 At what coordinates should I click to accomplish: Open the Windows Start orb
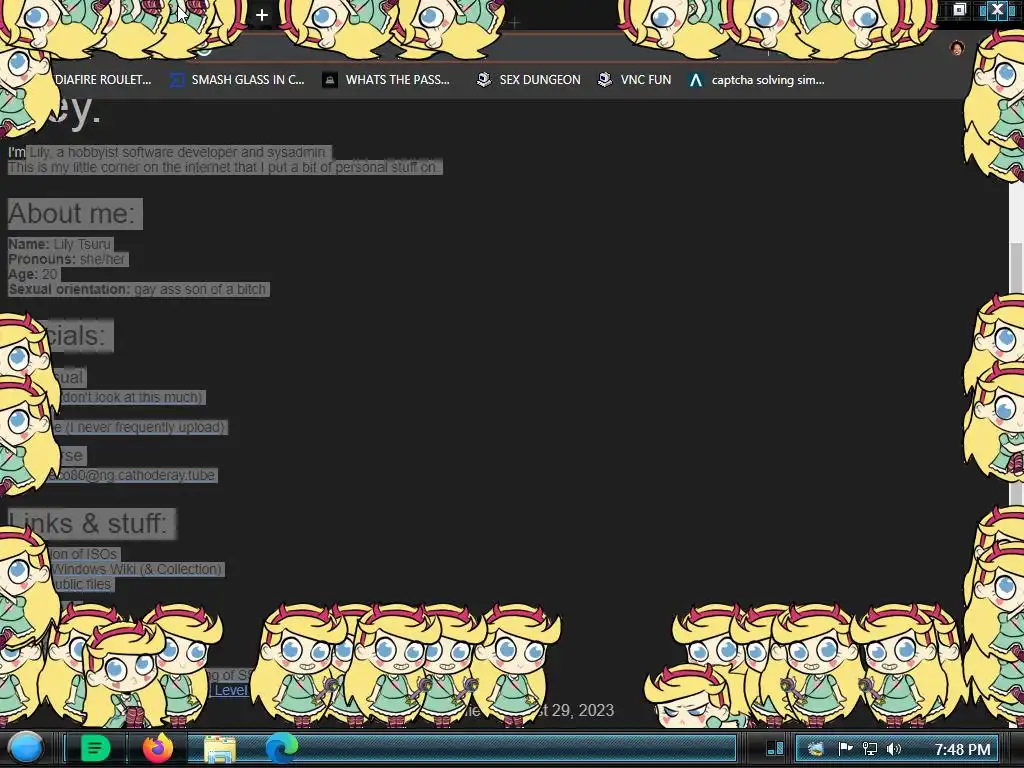(25, 748)
